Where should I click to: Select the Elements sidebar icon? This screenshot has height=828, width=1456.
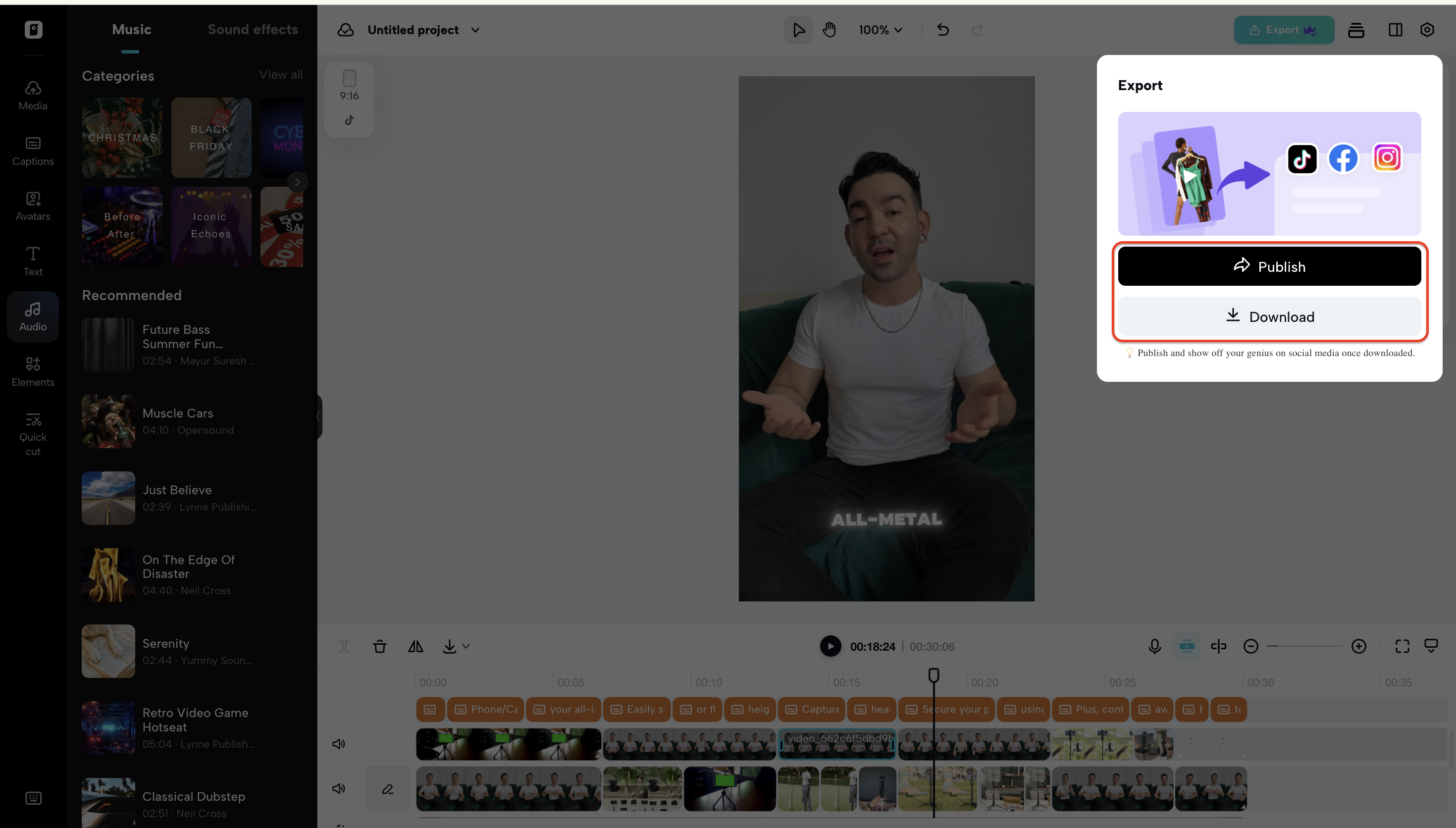[x=33, y=371]
